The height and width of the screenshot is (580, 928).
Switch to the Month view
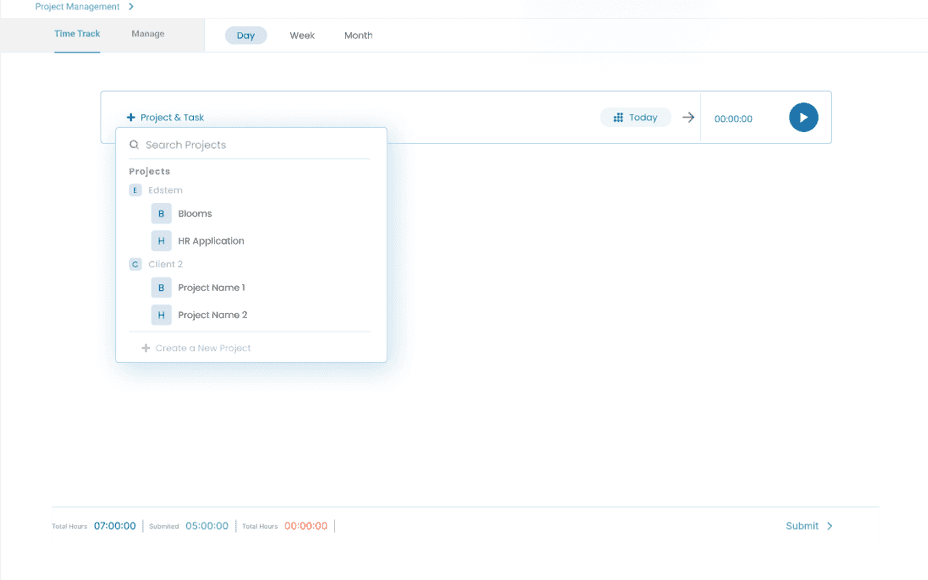tap(358, 36)
